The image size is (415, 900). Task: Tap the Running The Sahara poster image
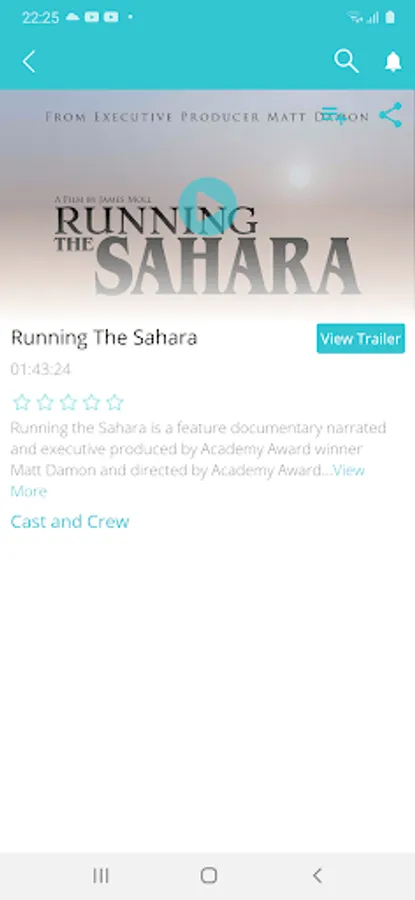207,202
